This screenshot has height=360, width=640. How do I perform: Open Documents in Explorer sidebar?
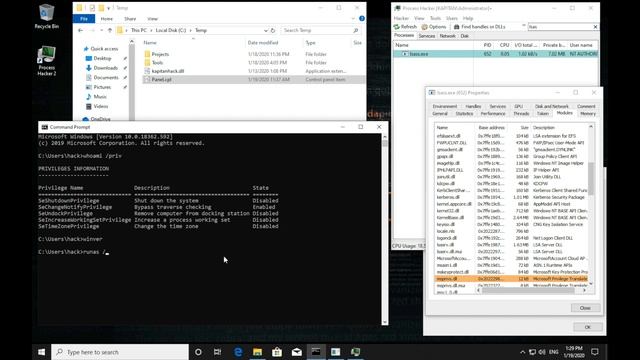[x=106, y=78]
